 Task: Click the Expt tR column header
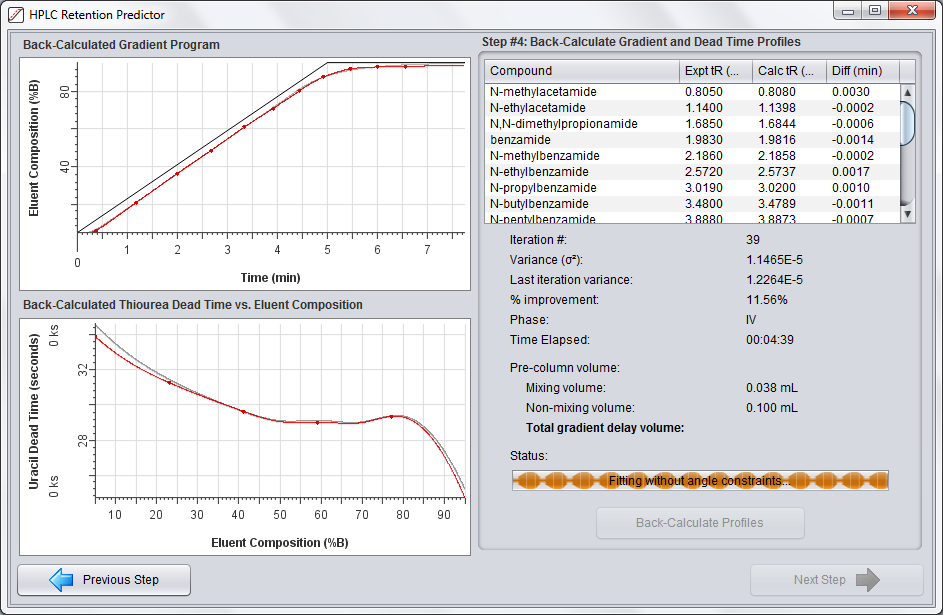[x=715, y=71]
